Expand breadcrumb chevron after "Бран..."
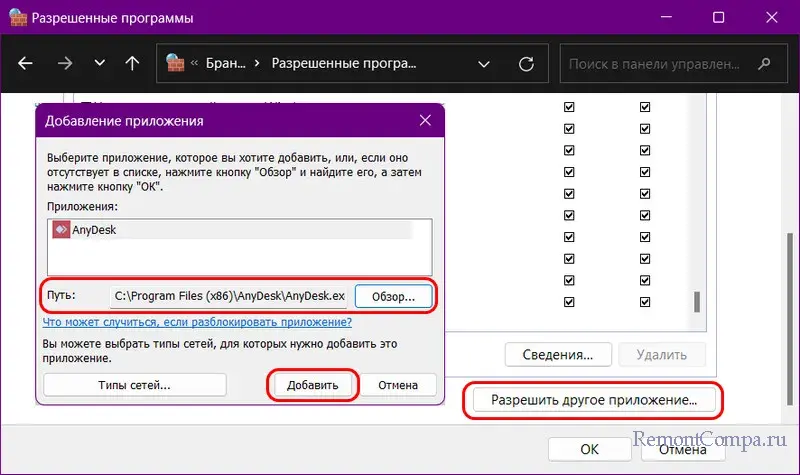The image size is (800, 475). [x=257, y=63]
